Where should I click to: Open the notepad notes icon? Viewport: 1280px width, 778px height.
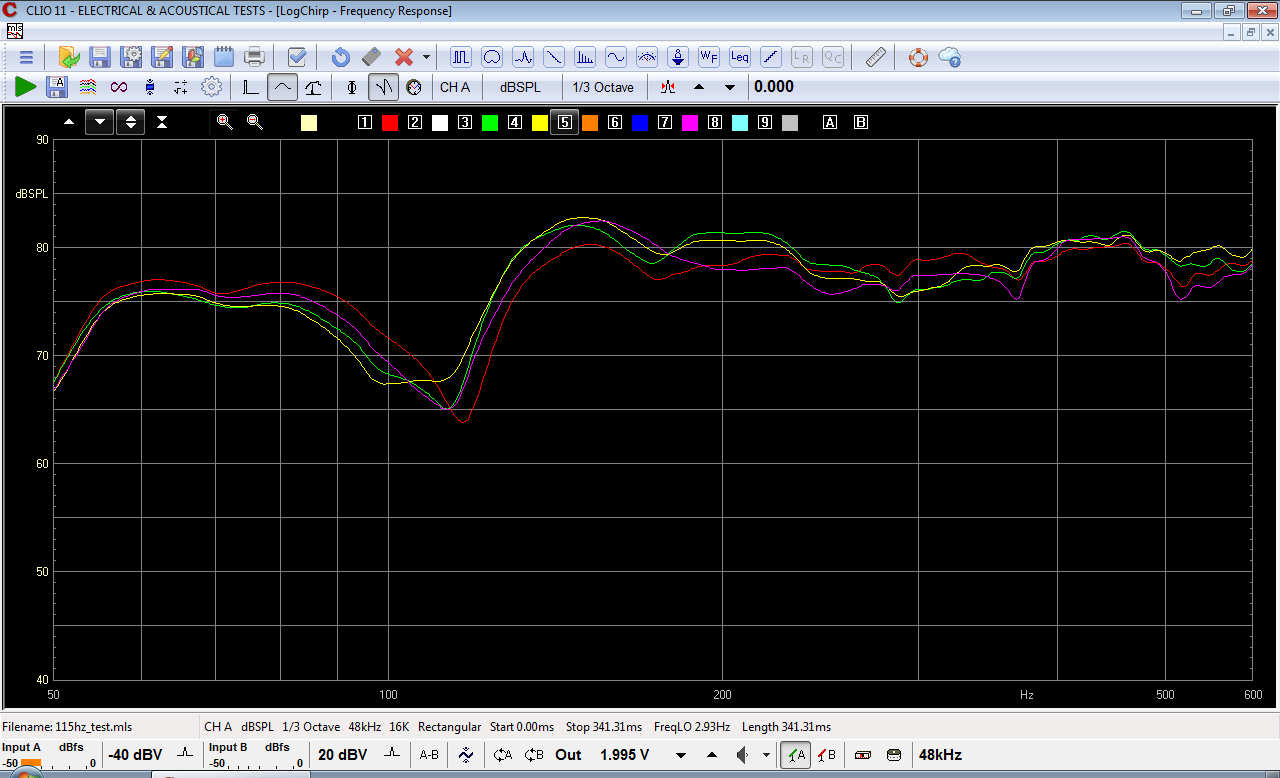tap(224, 57)
